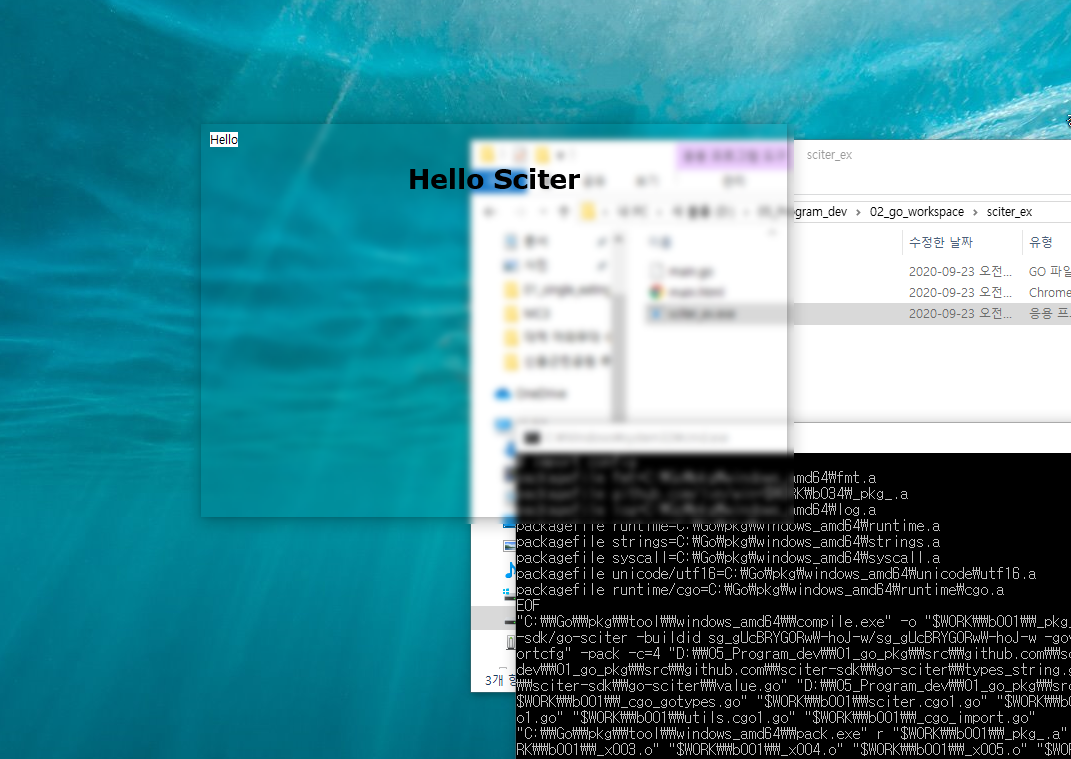The width and height of the screenshot is (1071, 759).
Task: Click the highlighted row's '2020-09-23 오전...' date
Action: tap(960, 314)
